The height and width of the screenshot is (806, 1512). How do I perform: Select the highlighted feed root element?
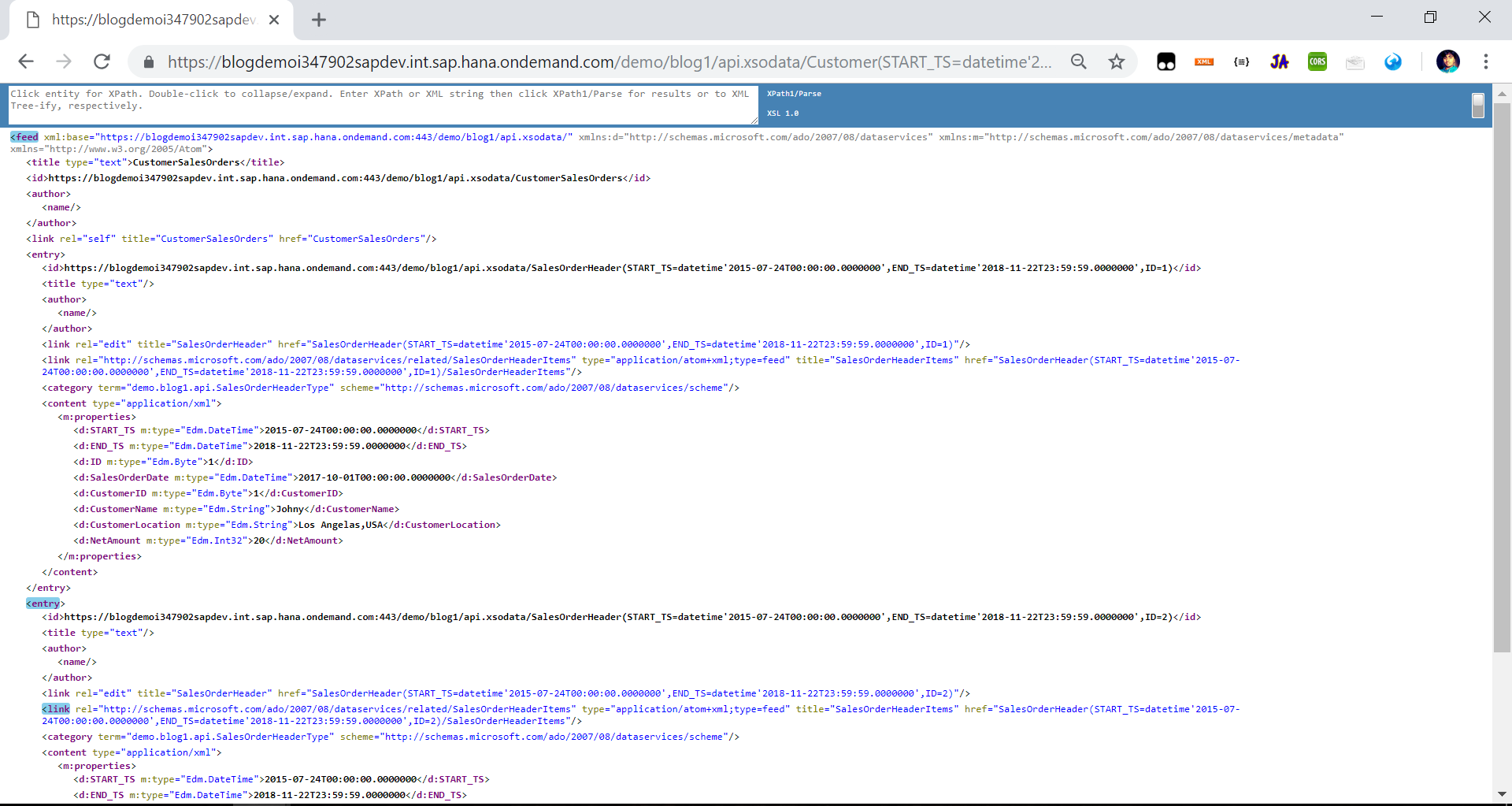coord(24,137)
